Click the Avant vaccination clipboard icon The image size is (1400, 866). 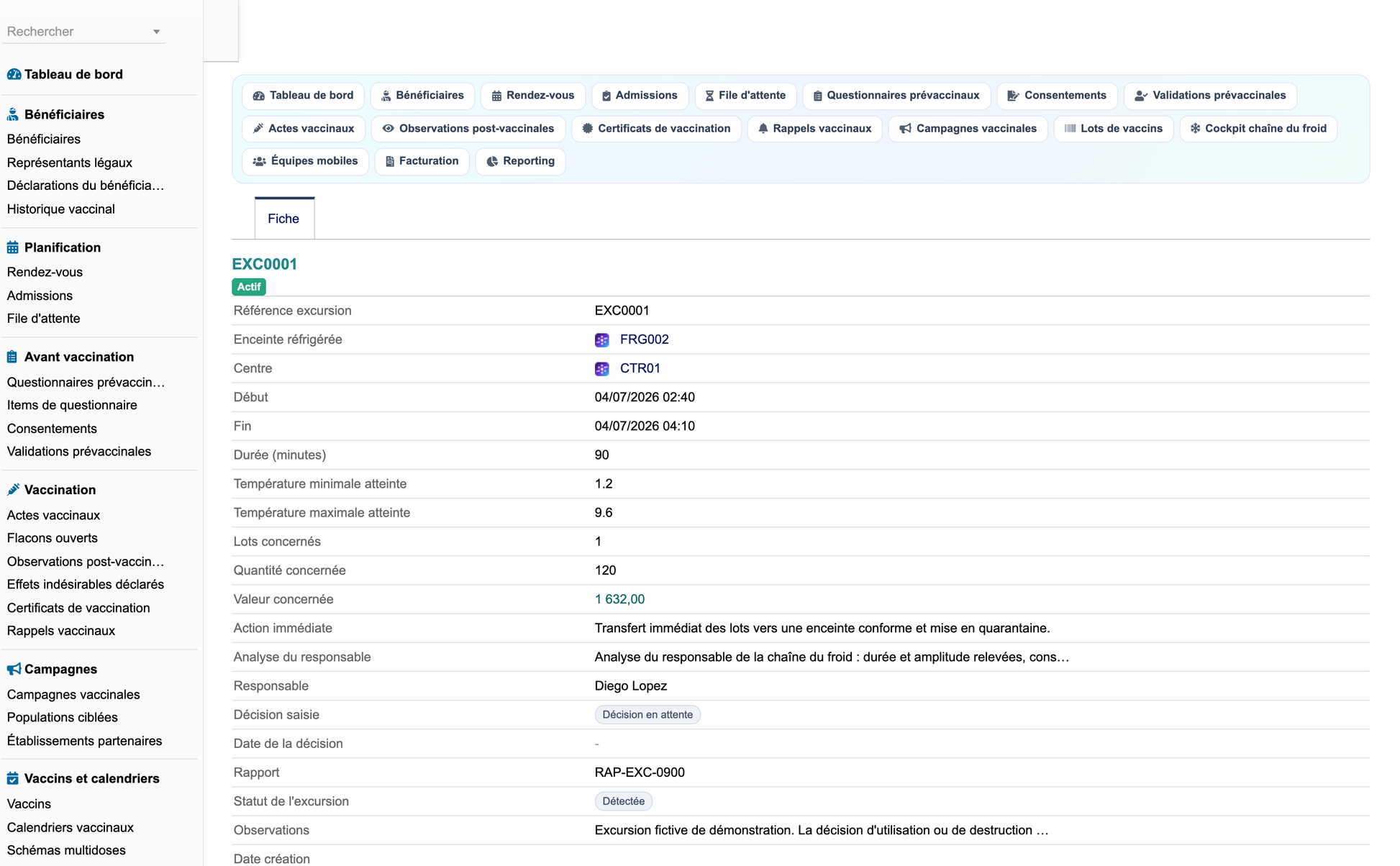coord(12,357)
